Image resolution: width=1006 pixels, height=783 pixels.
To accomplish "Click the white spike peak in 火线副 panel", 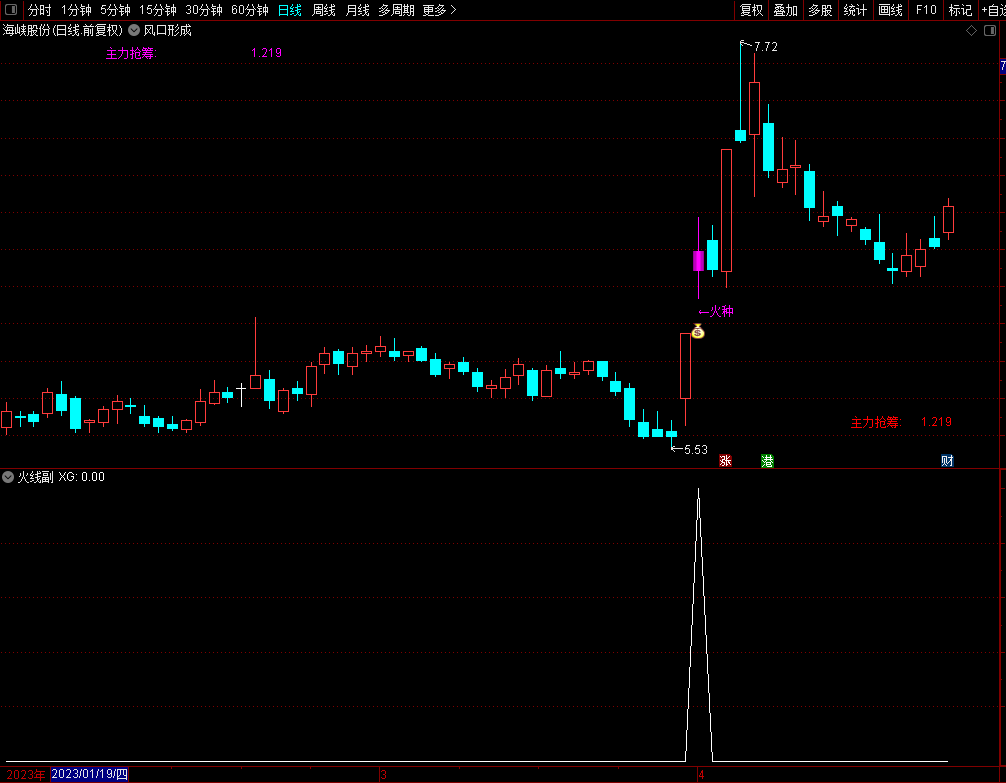I will click(x=699, y=490).
